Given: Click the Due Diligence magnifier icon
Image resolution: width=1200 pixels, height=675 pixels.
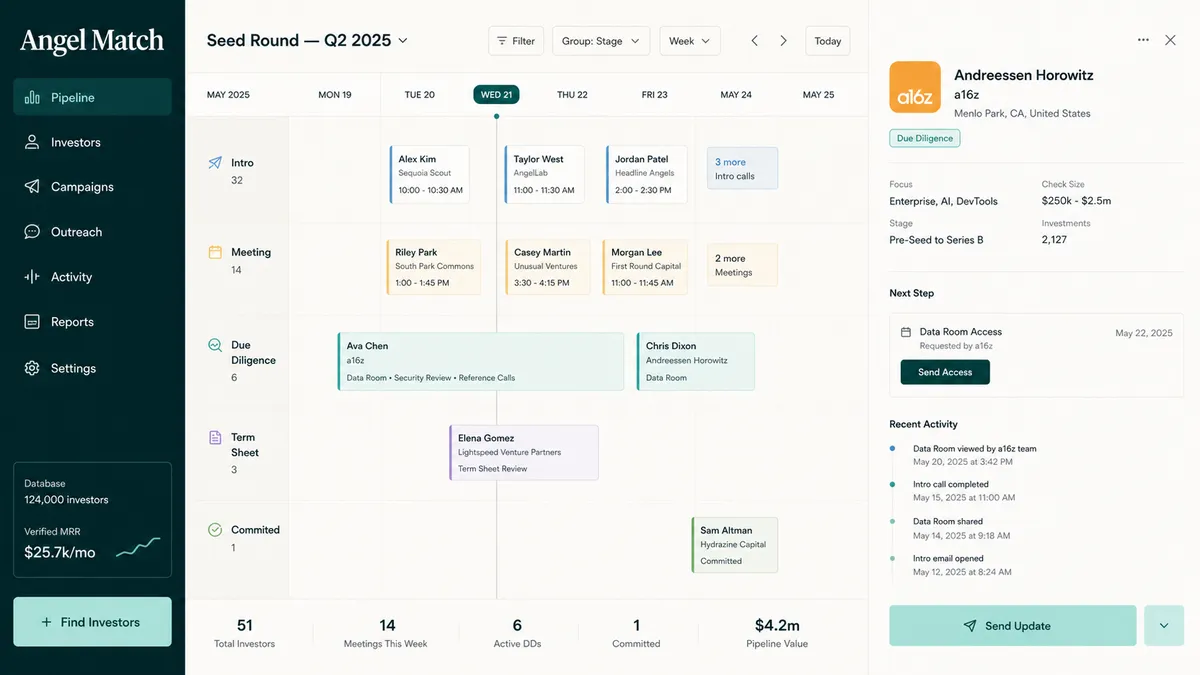Looking at the screenshot, I should [215, 345].
